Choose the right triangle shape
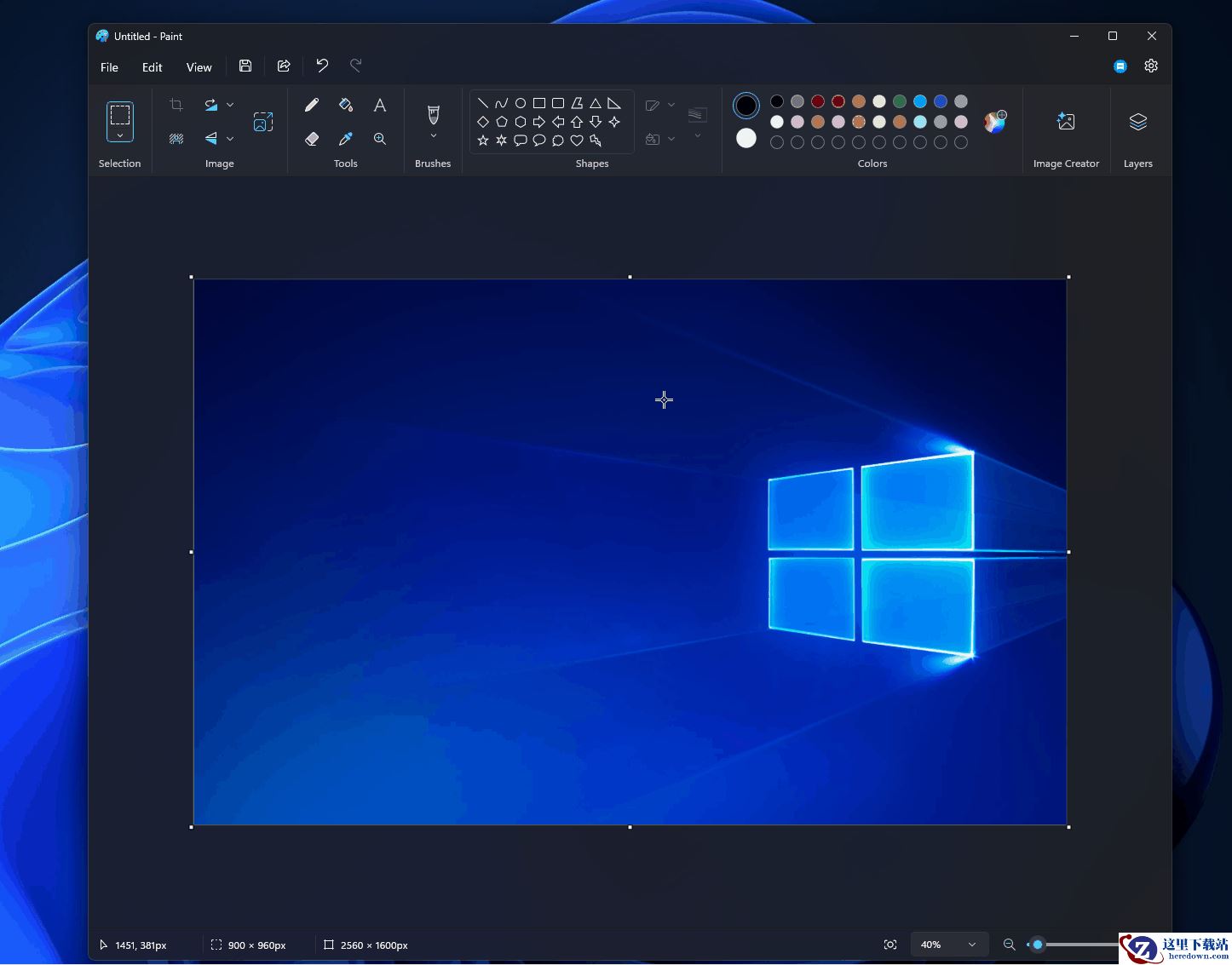The image size is (1232, 965). click(x=614, y=103)
